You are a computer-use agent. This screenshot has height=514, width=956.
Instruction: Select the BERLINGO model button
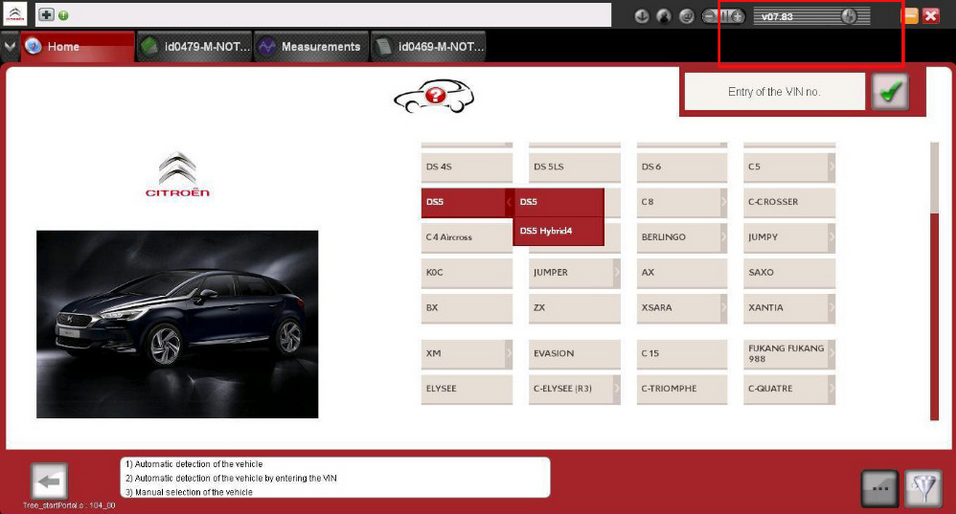[682, 237]
